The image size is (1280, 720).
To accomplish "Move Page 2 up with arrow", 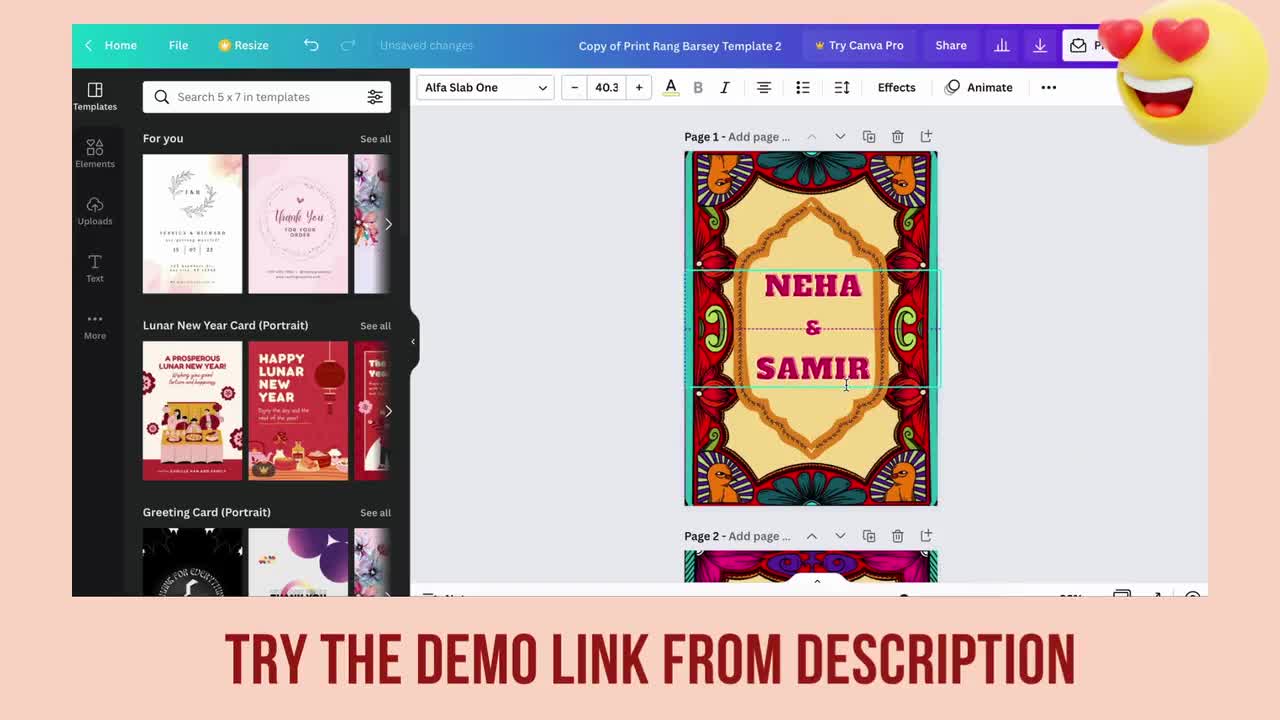I will coord(811,536).
